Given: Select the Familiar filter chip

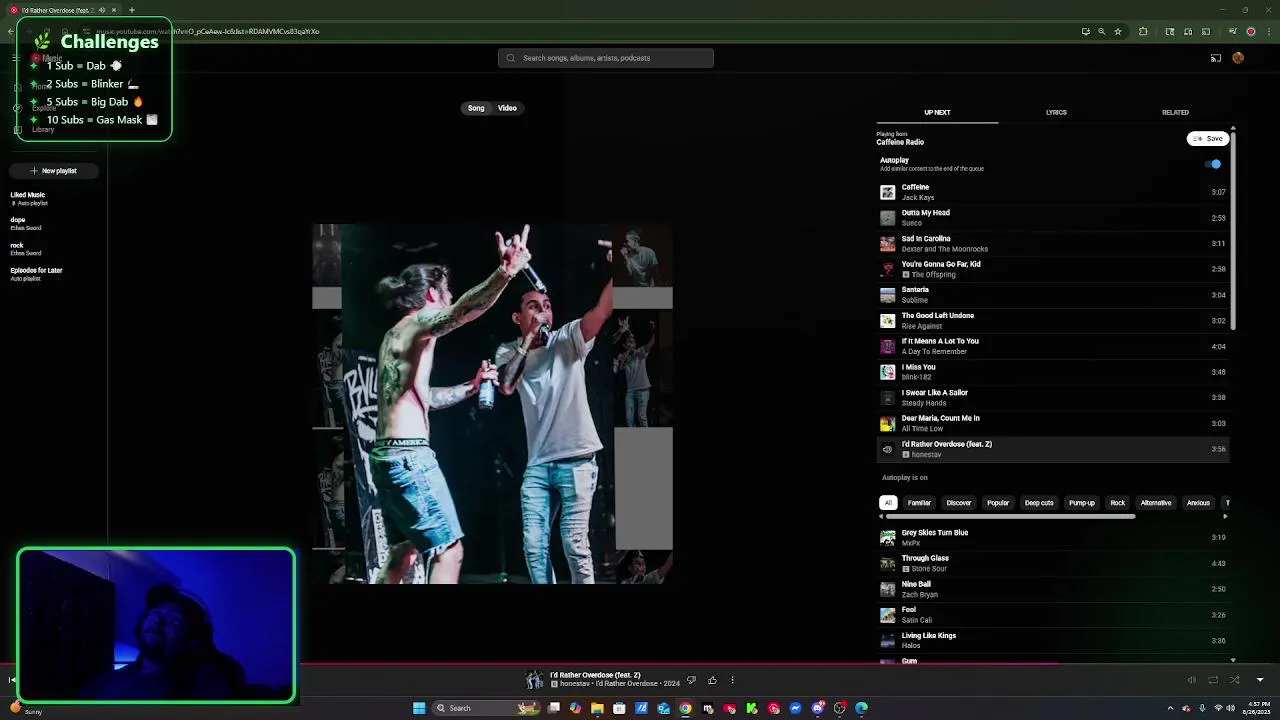Looking at the screenshot, I should (919, 503).
